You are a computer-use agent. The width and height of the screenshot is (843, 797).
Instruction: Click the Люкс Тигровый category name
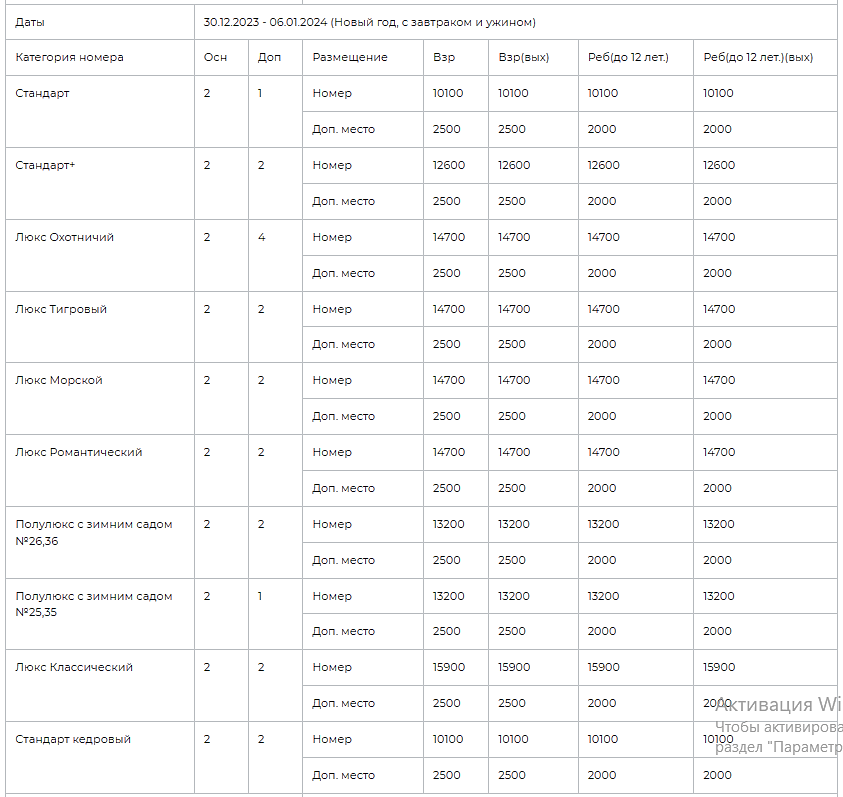(61, 309)
